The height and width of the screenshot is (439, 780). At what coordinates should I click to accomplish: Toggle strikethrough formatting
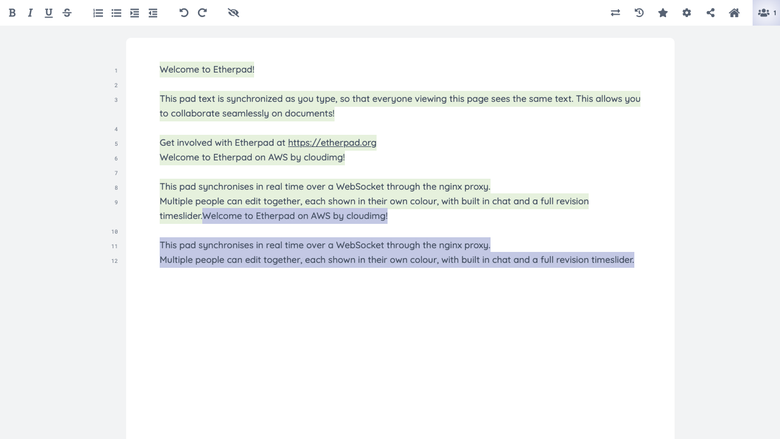pyautogui.click(x=67, y=13)
